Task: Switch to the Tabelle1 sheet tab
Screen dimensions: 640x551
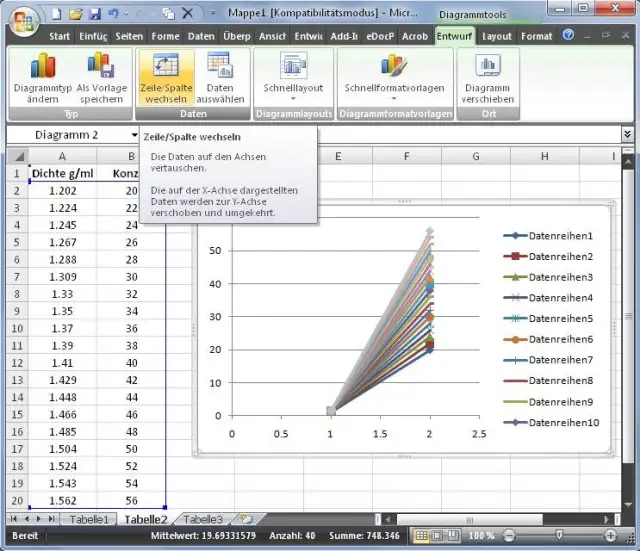Action: (89, 520)
